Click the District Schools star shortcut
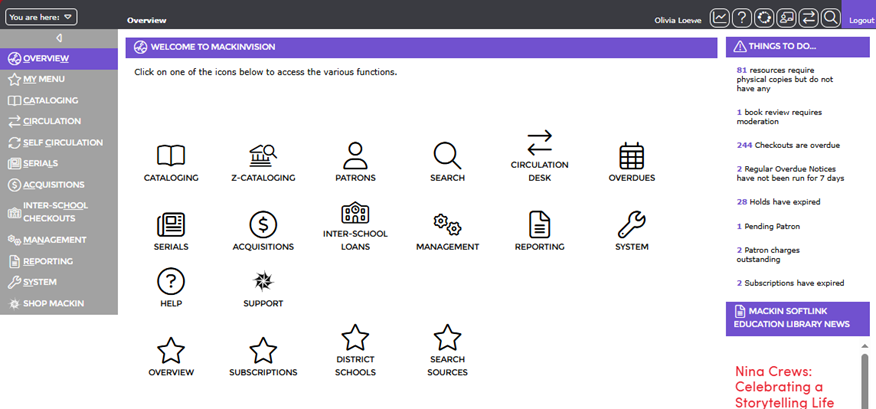This screenshot has width=876, height=409. pyautogui.click(x=355, y=337)
